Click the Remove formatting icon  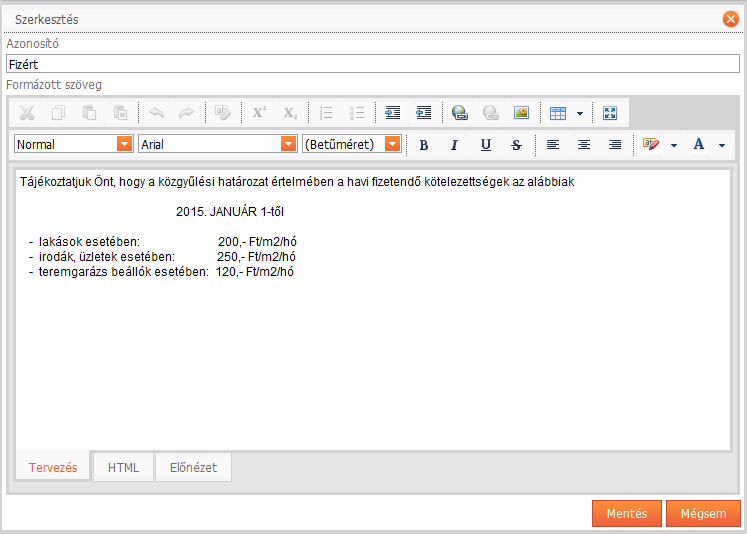tap(222, 113)
